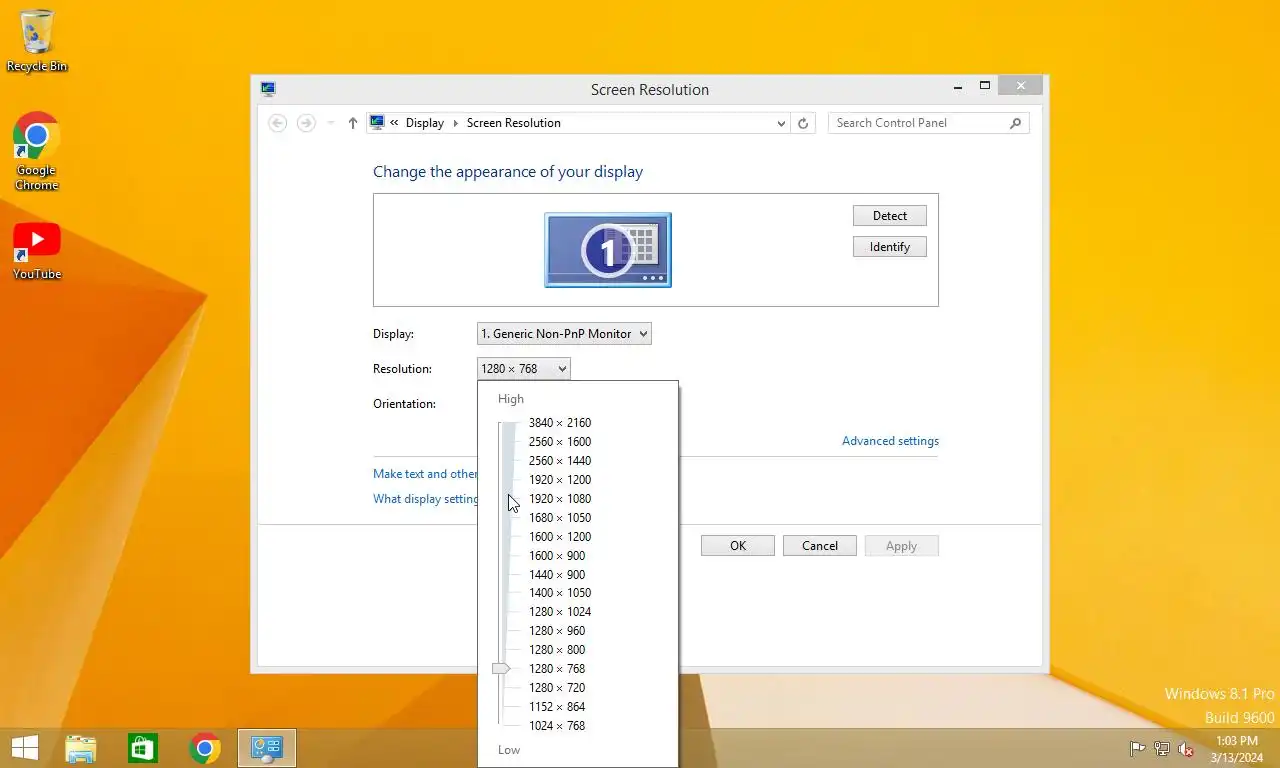Refresh the Screen Resolution page

tap(802, 123)
